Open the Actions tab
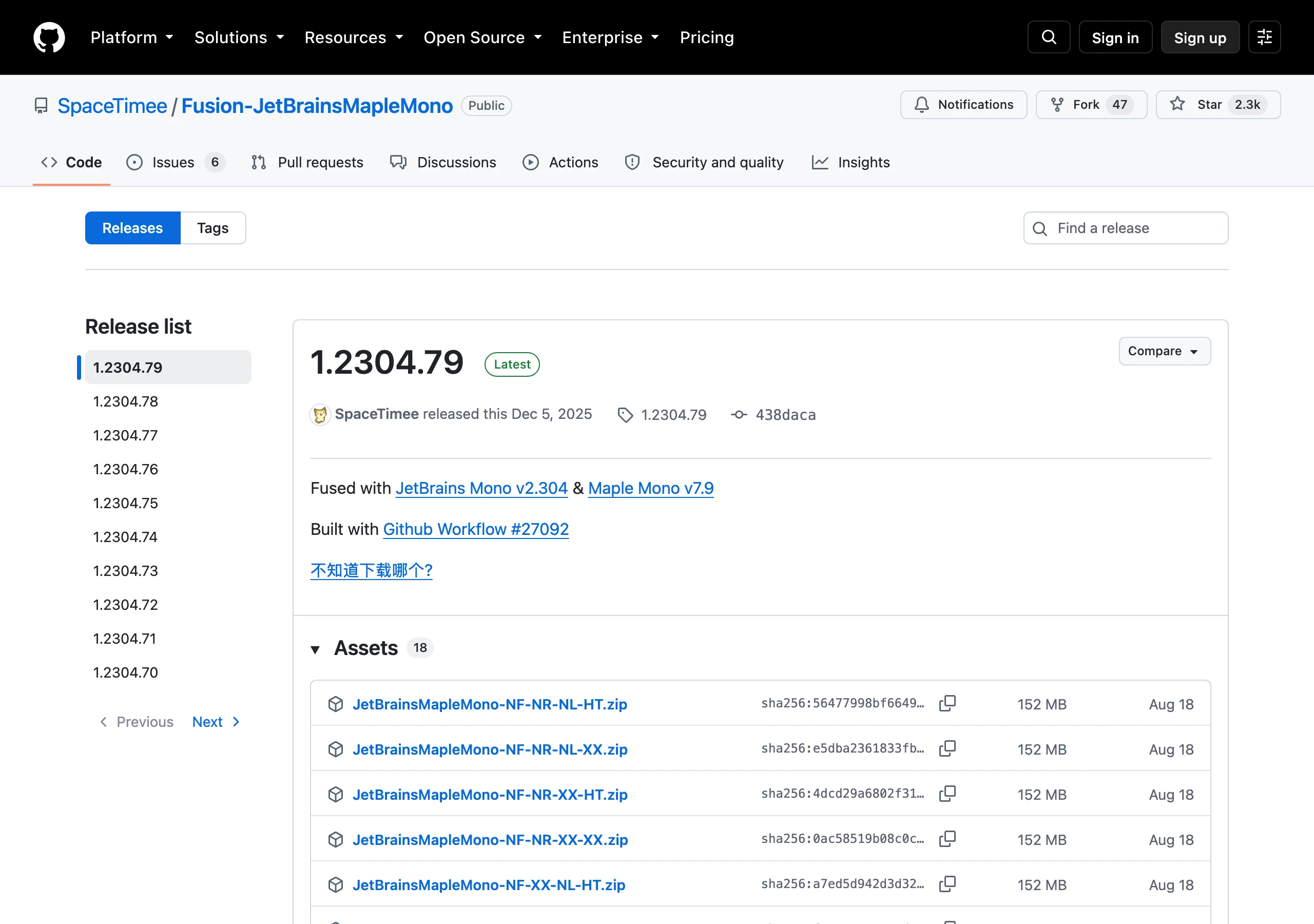The image size is (1314, 924). (561, 163)
